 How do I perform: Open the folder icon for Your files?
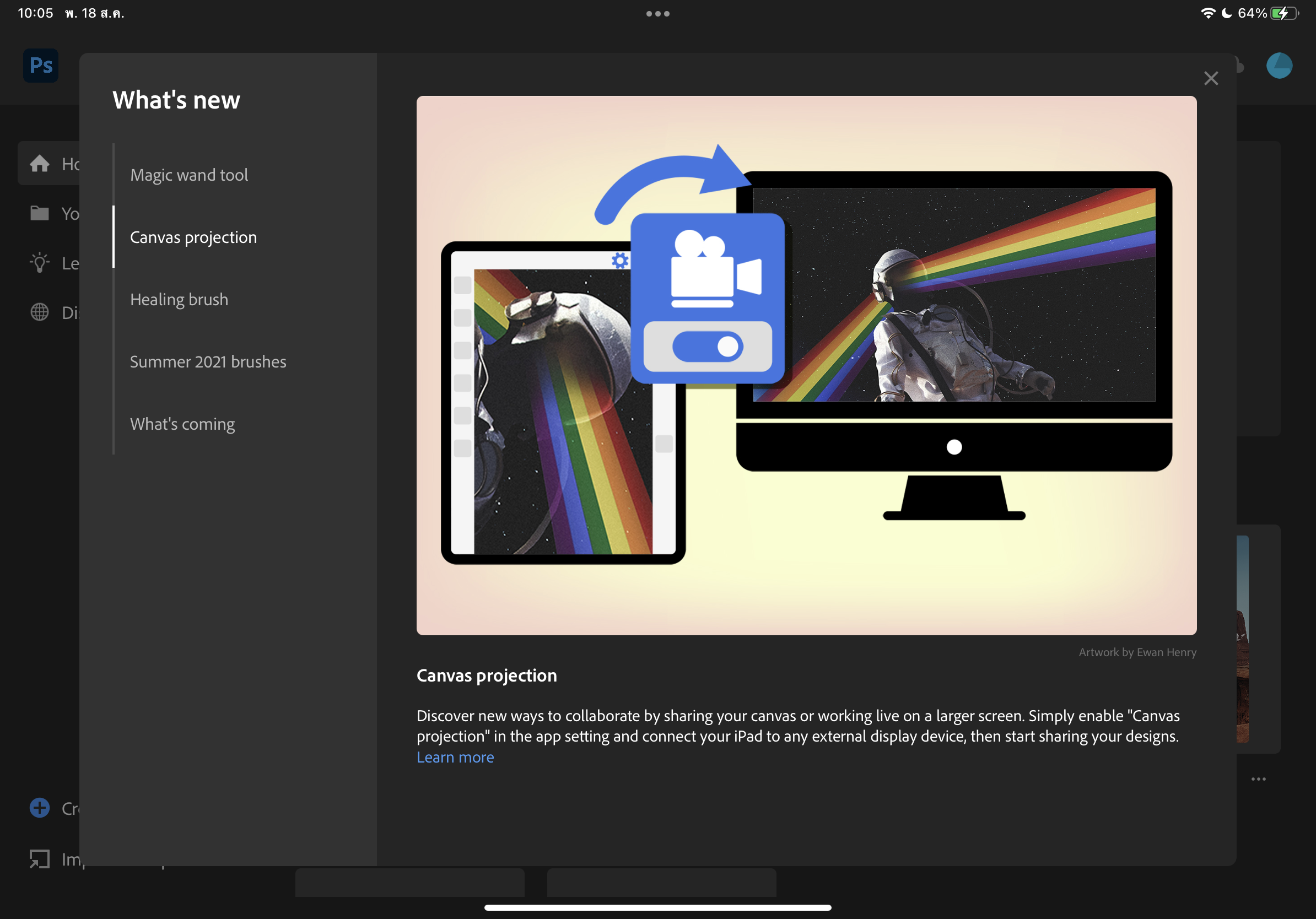pyautogui.click(x=40, y=214)
